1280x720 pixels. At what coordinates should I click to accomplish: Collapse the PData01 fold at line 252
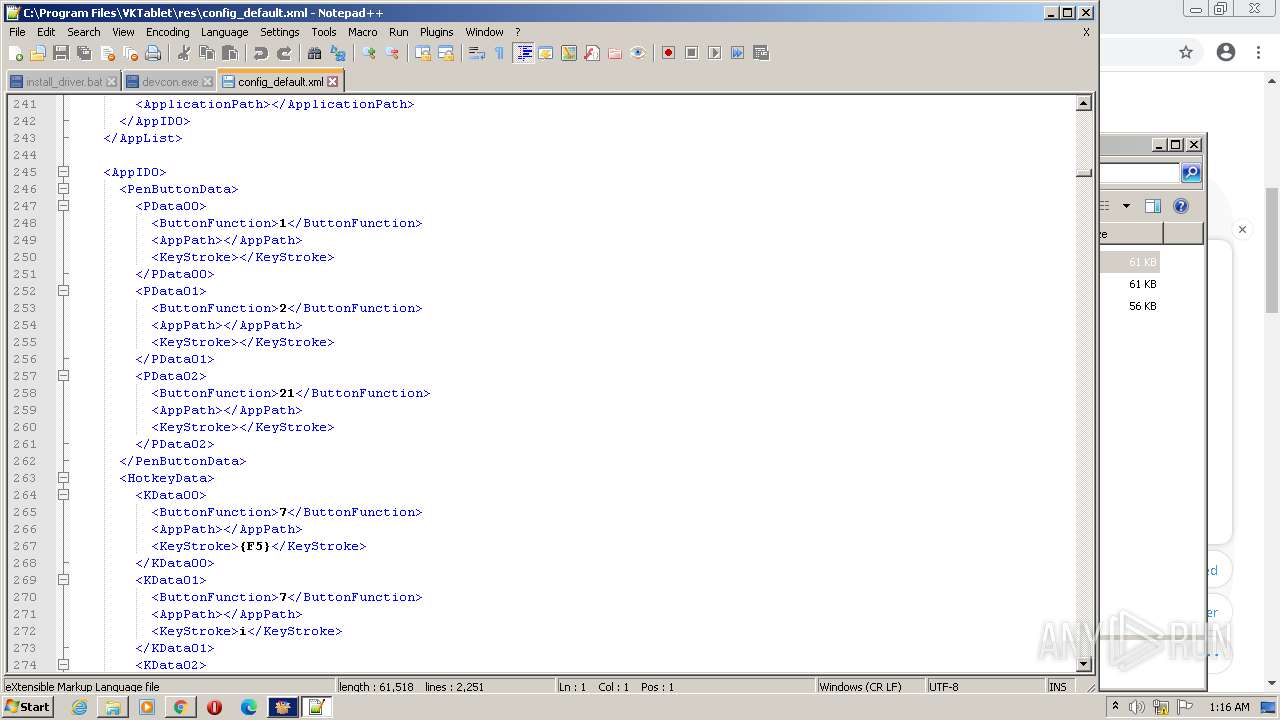pos(63,291)
